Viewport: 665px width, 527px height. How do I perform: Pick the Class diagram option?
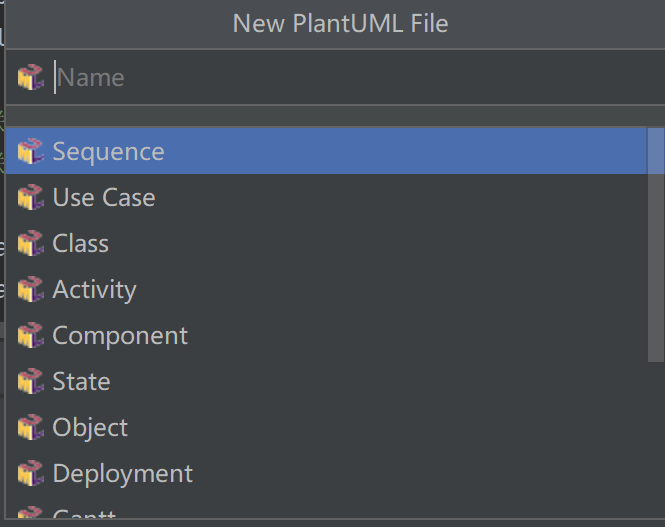327,243
